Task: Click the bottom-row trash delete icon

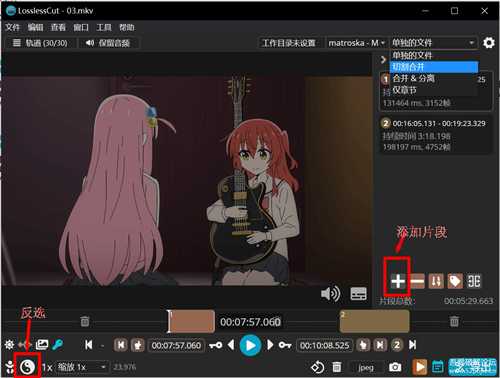Action: coord(337,367)
